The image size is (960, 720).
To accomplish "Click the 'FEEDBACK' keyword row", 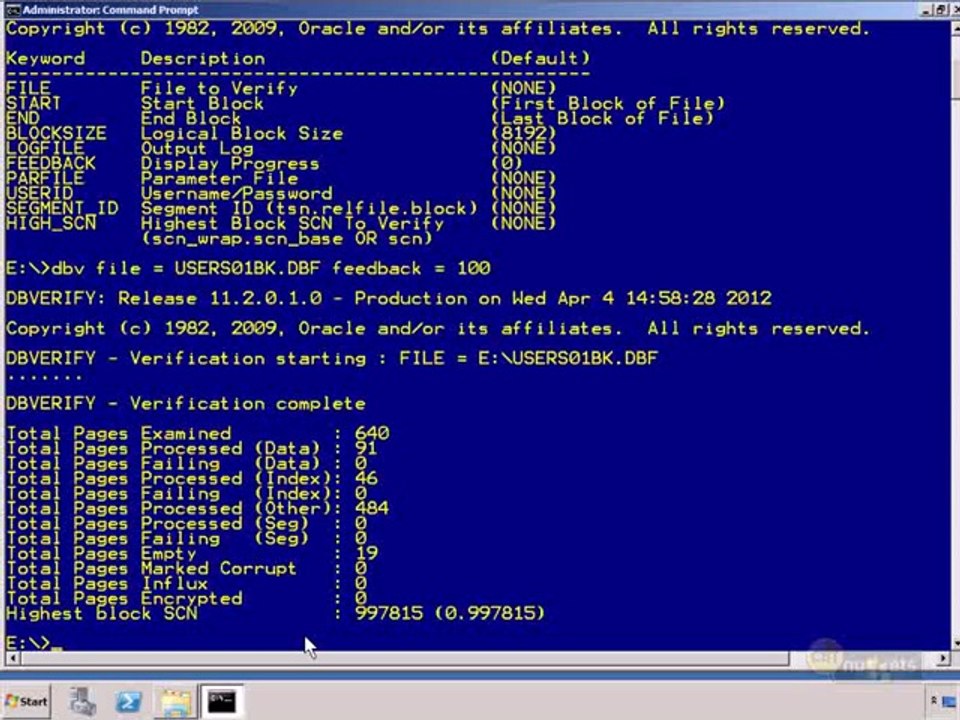I will click(264, 163).
